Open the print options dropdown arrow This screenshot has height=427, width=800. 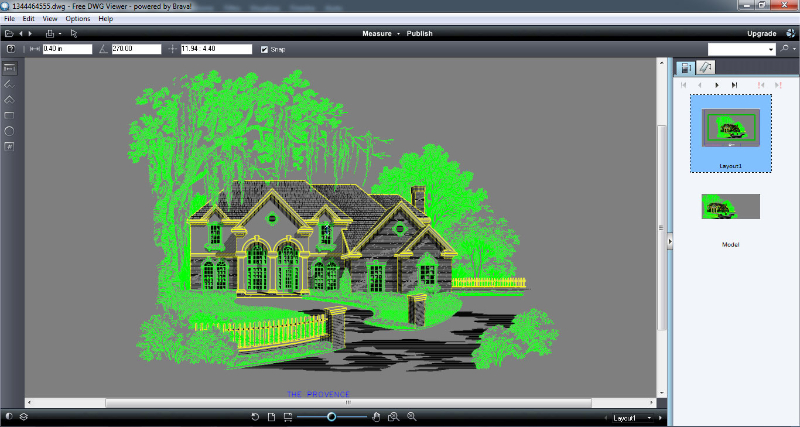[59, 33]
